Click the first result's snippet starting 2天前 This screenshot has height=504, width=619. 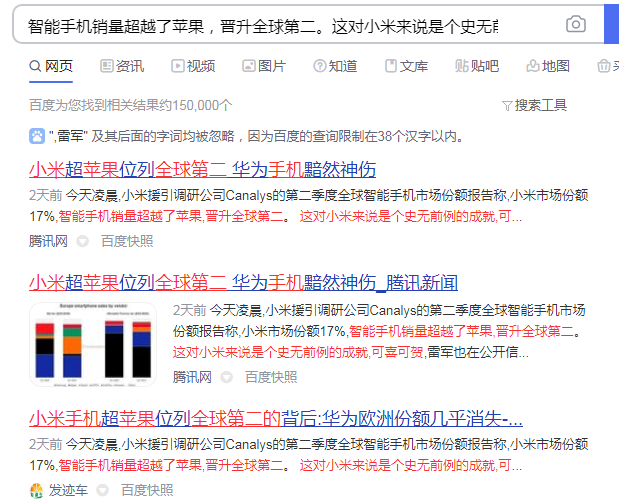309,206
